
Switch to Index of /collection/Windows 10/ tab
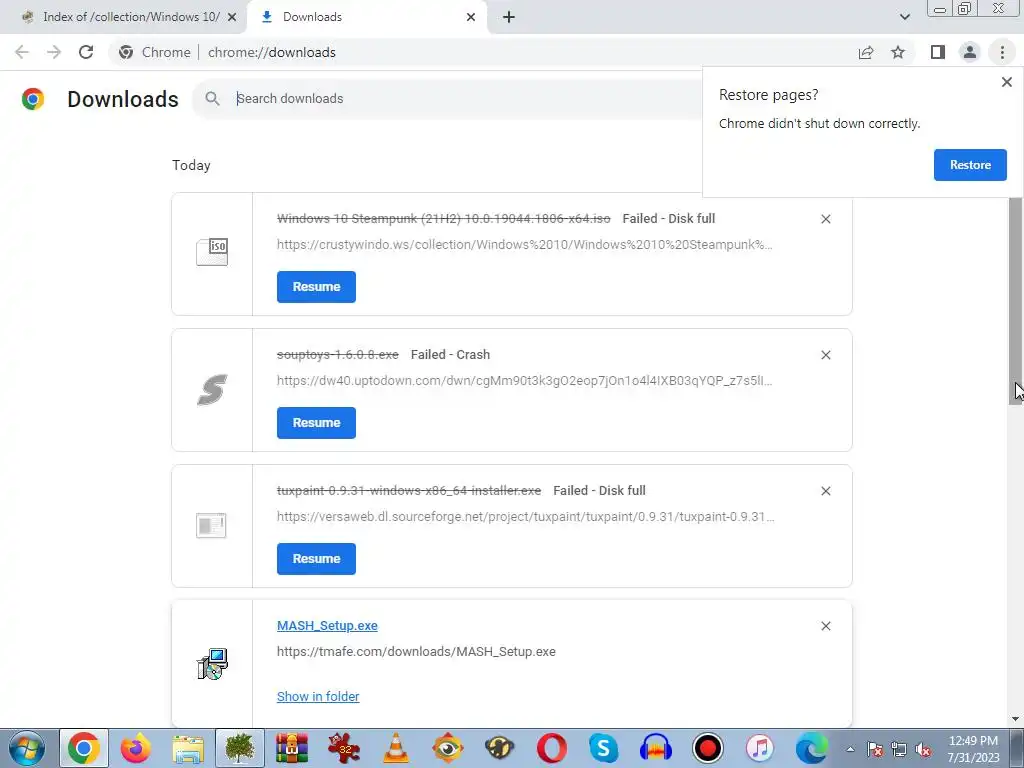[131, 17]
